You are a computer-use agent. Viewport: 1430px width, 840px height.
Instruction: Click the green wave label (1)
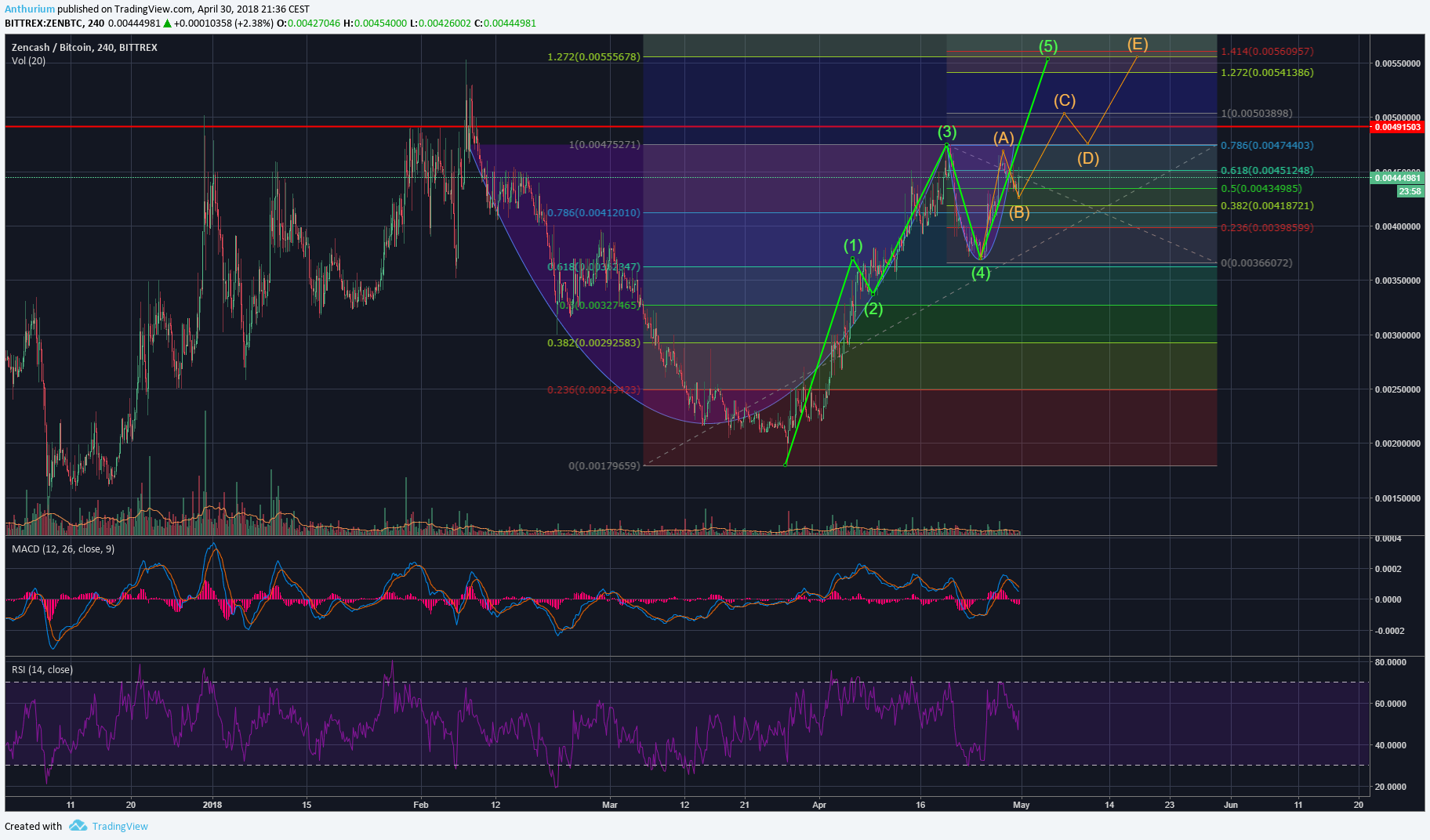[x=853, y=246]
